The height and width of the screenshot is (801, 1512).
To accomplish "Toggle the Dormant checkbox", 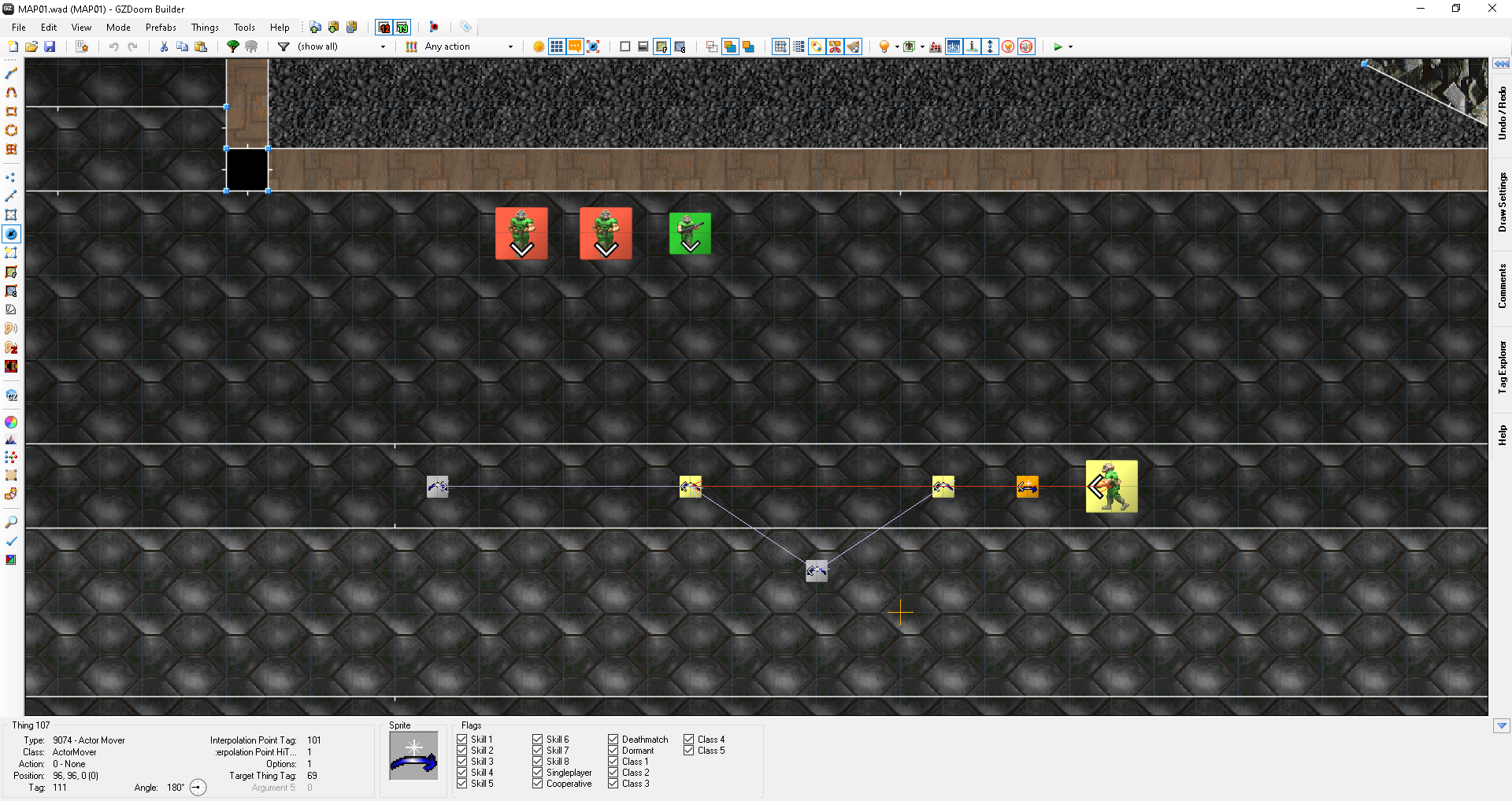I will (613, 751).
